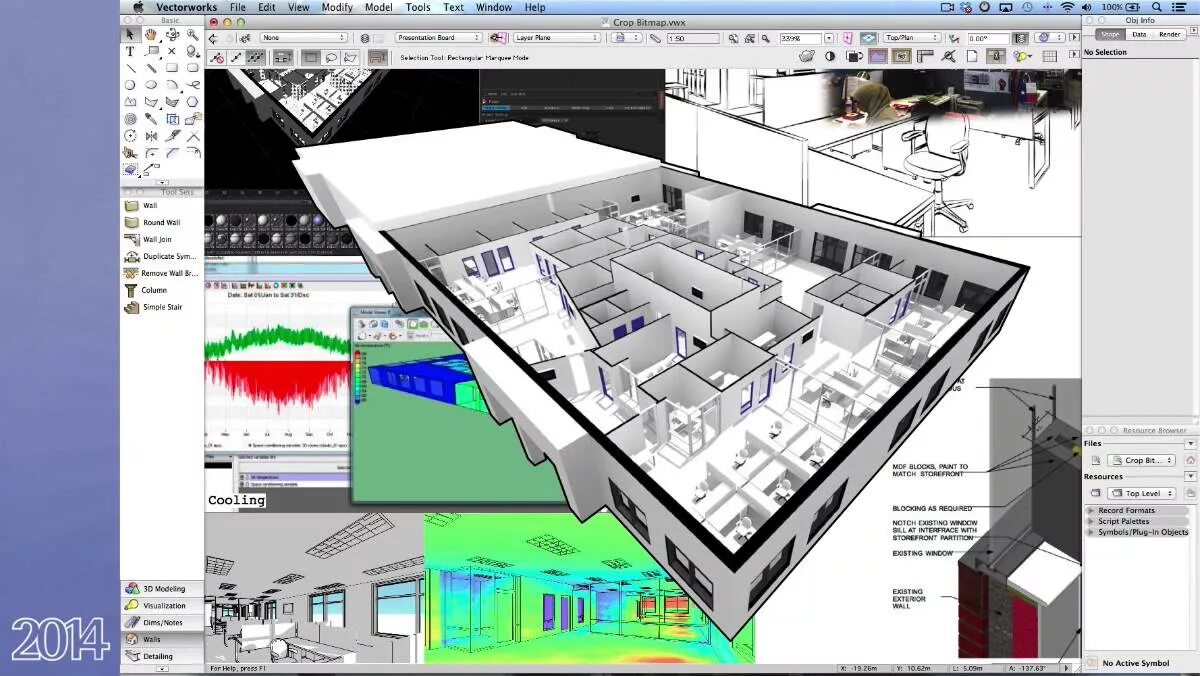Select the Rectangle tool
Screen dimensions: 1200x676
(x=172, y=68)
